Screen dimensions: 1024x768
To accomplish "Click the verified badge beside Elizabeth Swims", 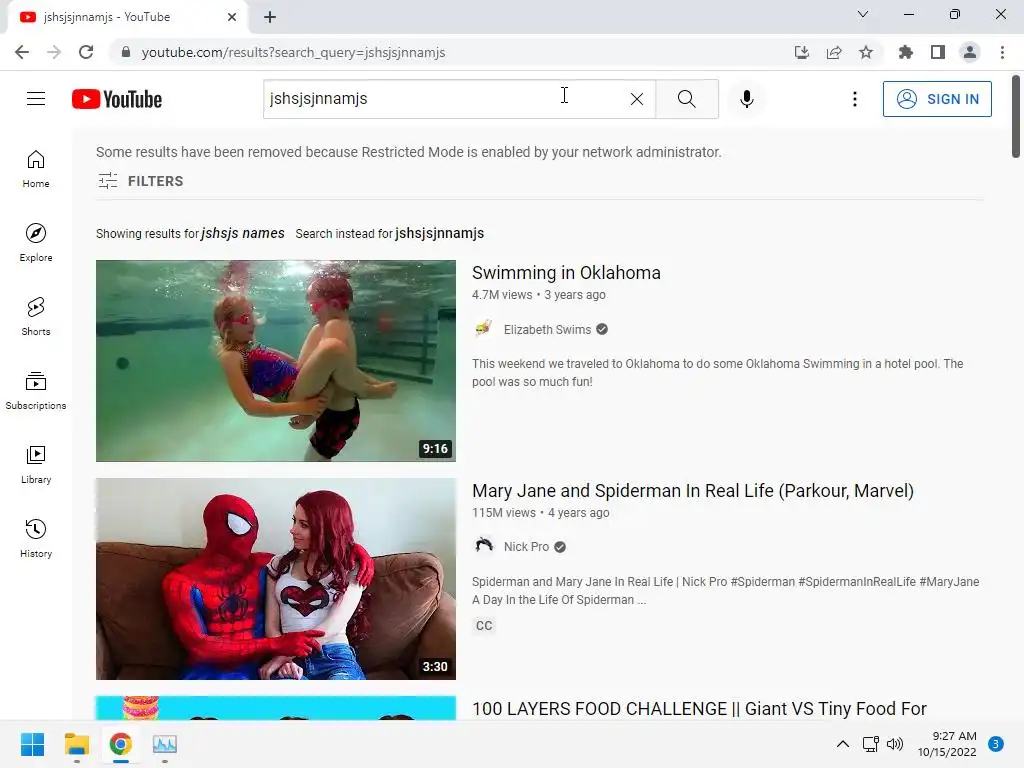I will (602, 330).
